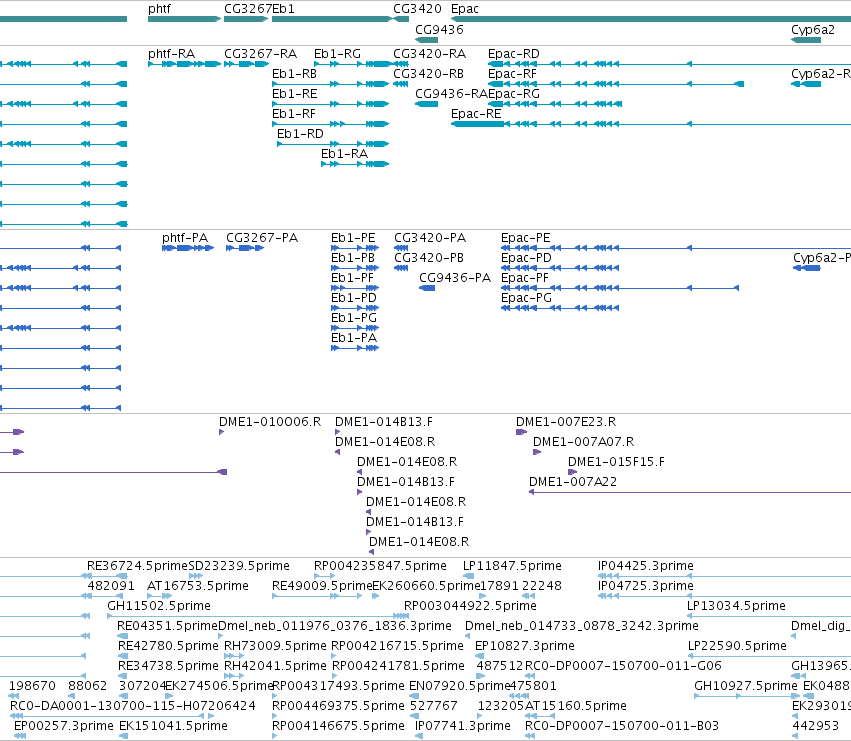851x741 pixels.
Task: Select the CG3420 gene glyph
Action: 401,19
